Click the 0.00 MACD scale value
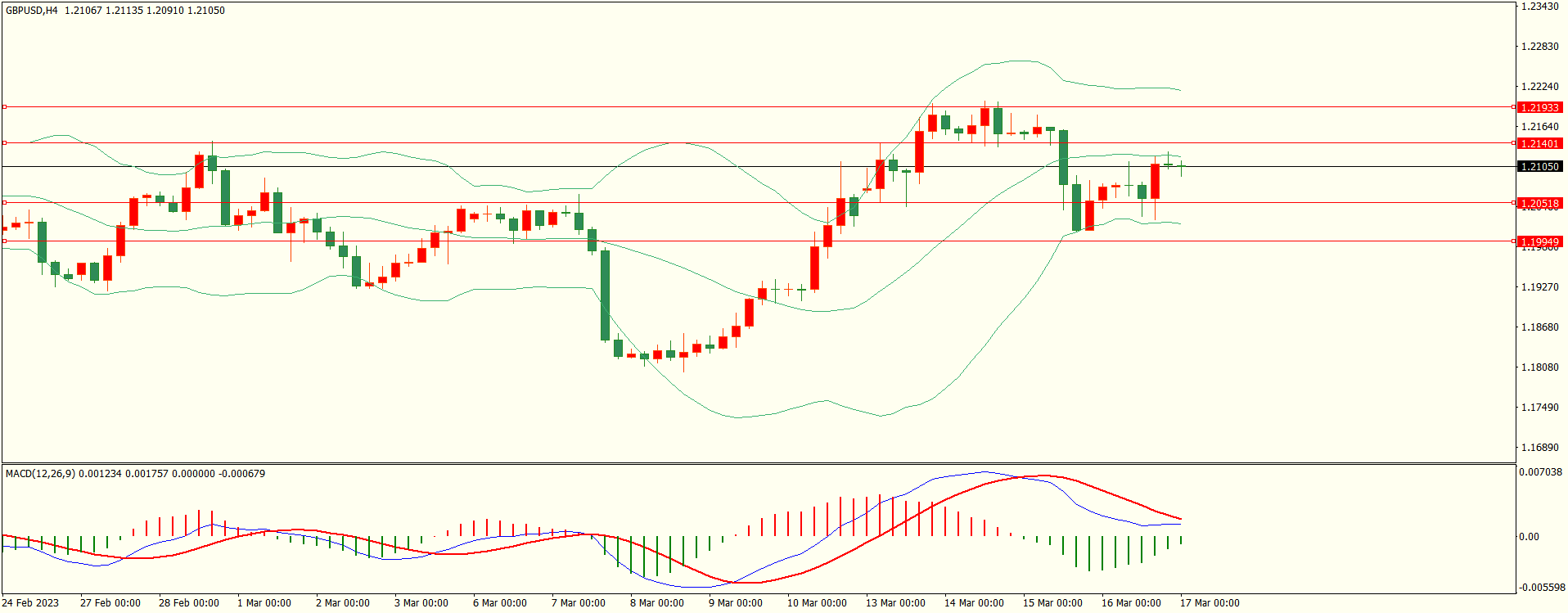 1529,537
